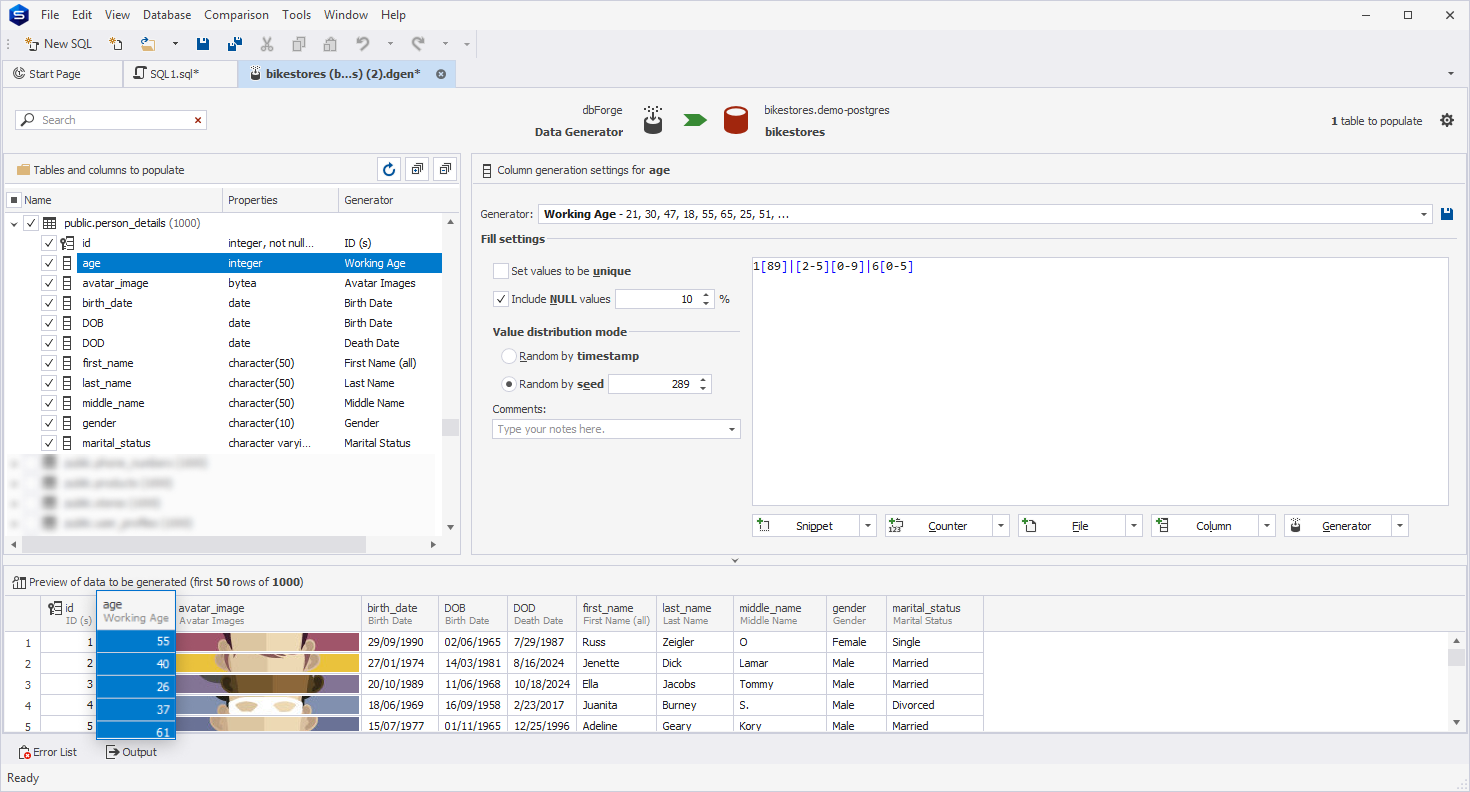Select the first_name column row

pyautogui.click(x=259, y=363)
